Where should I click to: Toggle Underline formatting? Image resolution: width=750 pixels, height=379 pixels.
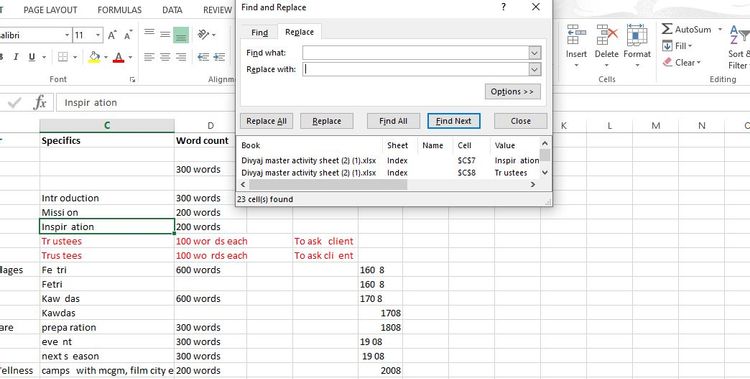pyautogui.click(x=32, y=57)
